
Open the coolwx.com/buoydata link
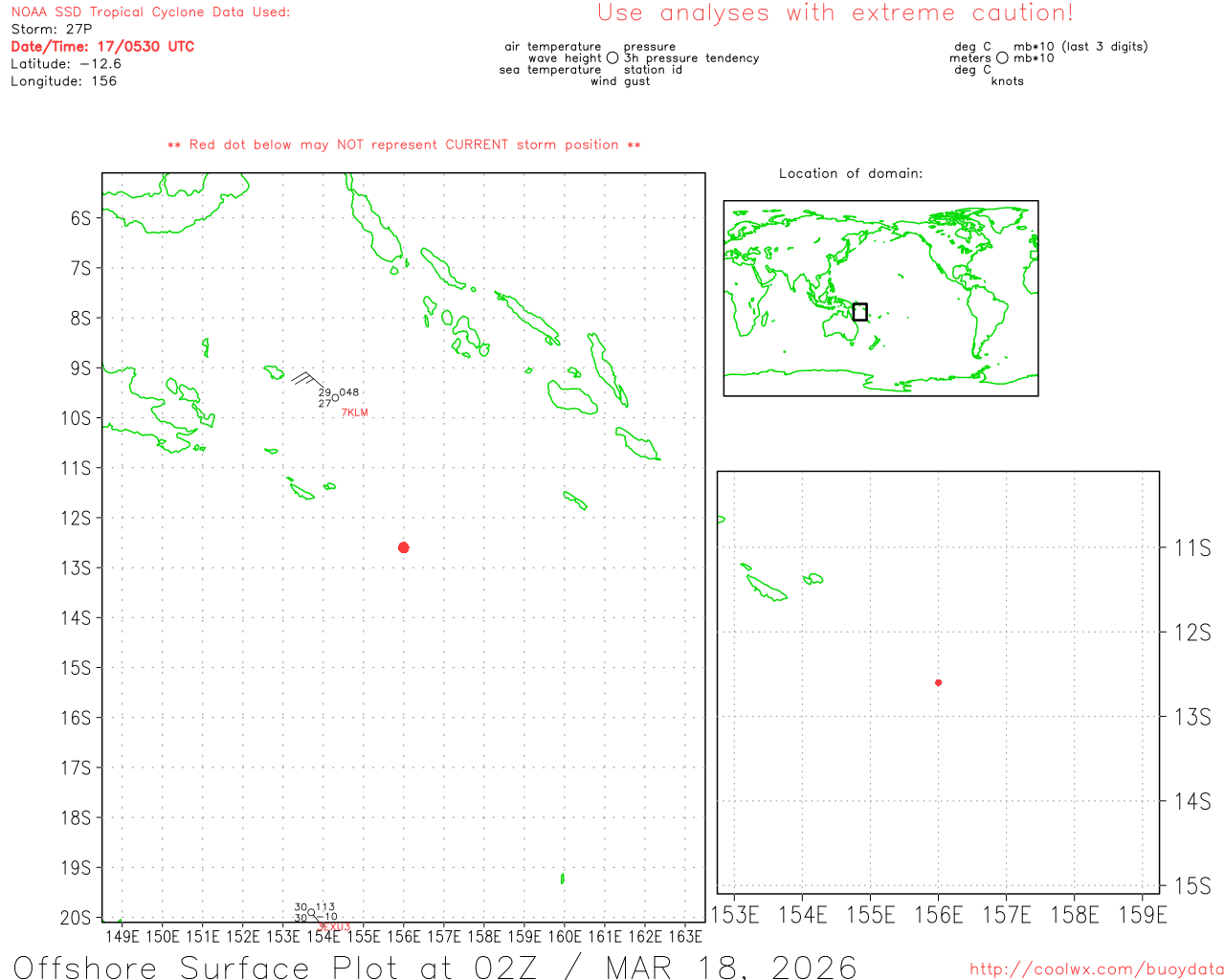pyautogui.click(x=1096, y=969)
